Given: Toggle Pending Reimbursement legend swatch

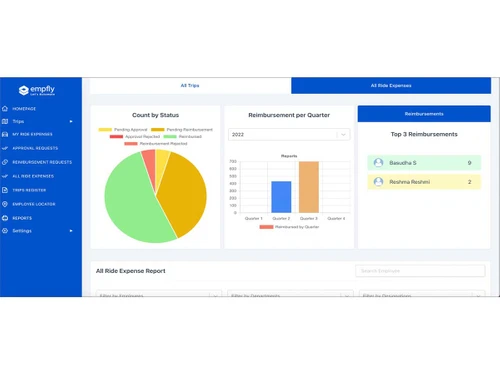Looking at the screenshot, I should pyautogui.click(x=158, y=130).
